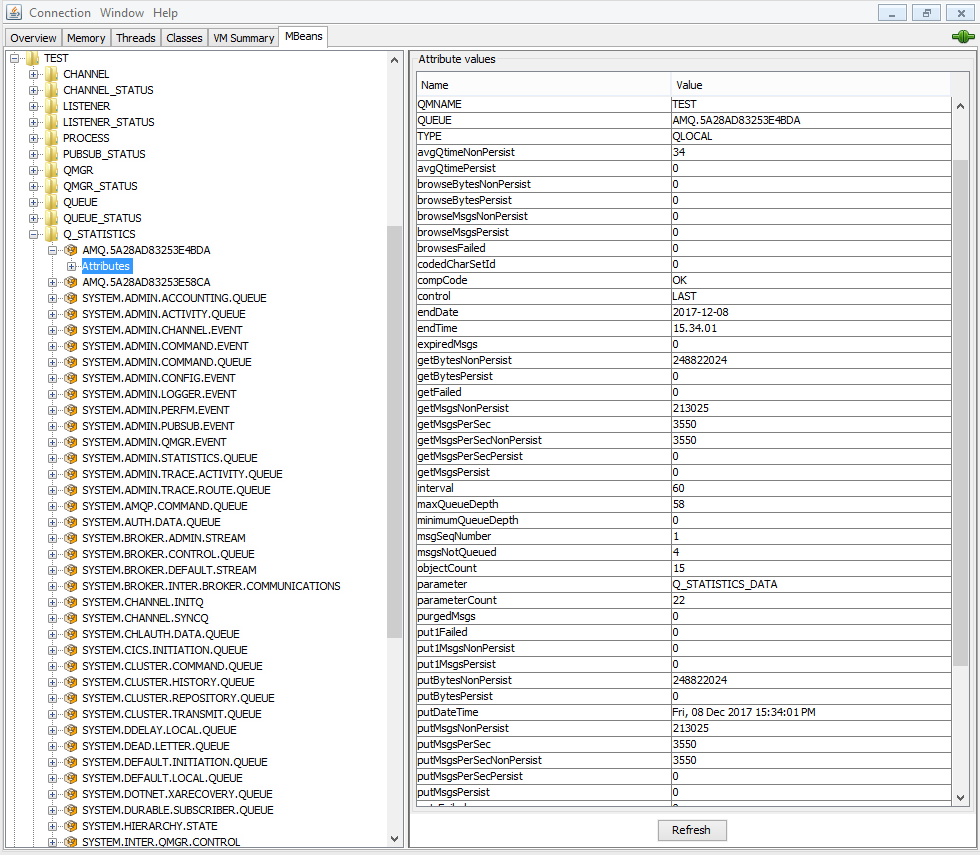Click the CHANNEL folder icon
This screenshot has width=980, height=855.
click(x=52, y=74)
